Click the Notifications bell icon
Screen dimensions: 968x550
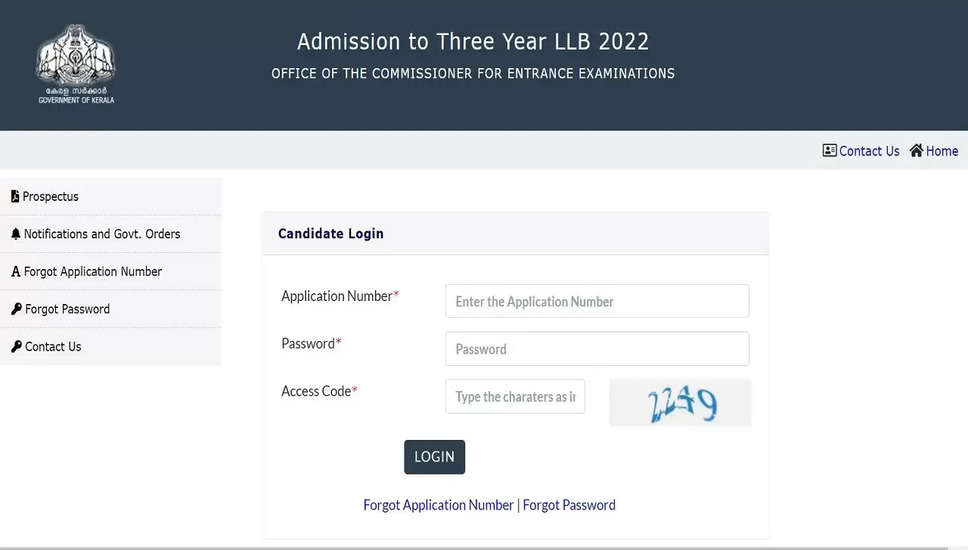[15, 234]
